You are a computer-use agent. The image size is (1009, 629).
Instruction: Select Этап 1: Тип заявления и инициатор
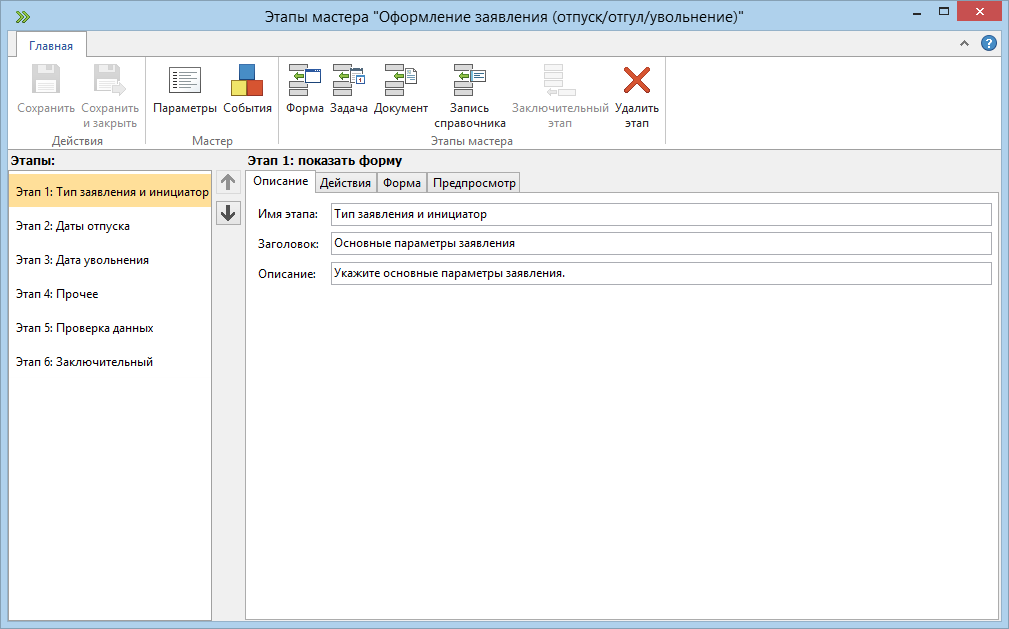tap(110, 191)
